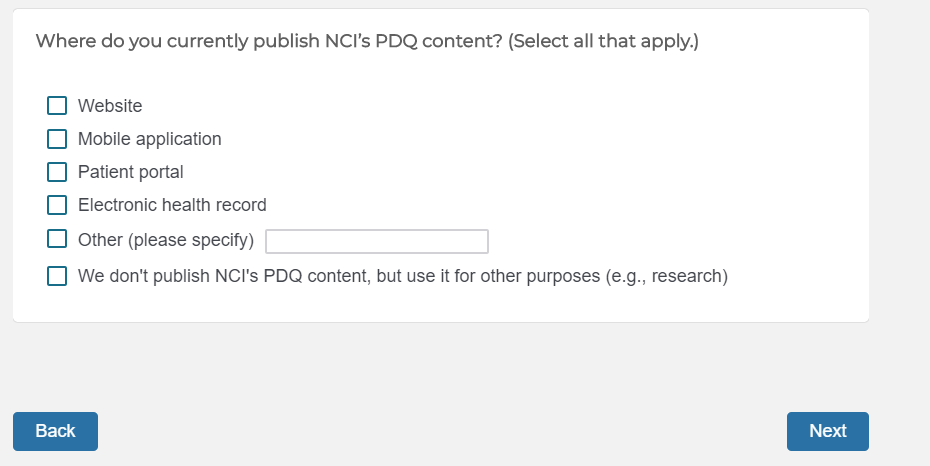Toggle the Other (please specify) checkbox
The image size is (930, 466).
click(x=57, y=239)
